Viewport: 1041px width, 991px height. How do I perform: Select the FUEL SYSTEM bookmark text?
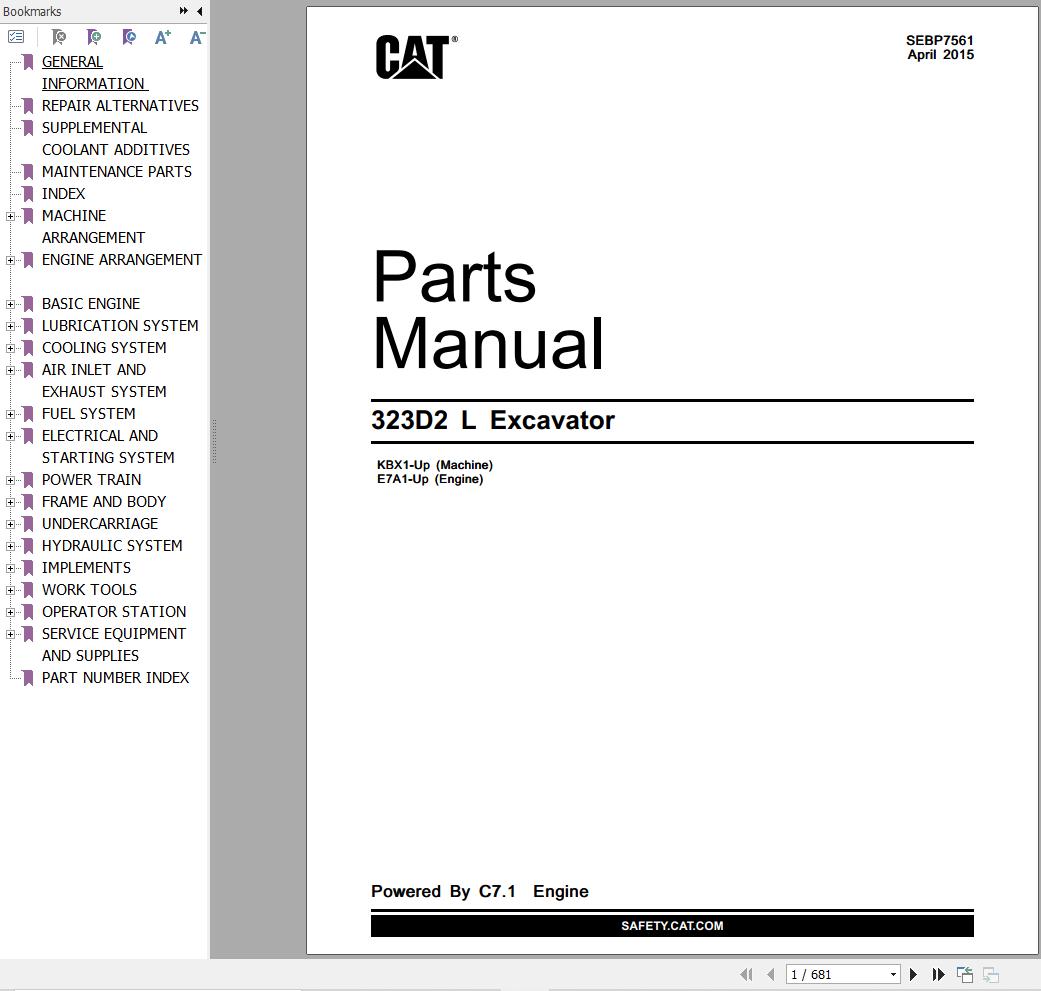[x=88, y=414]
